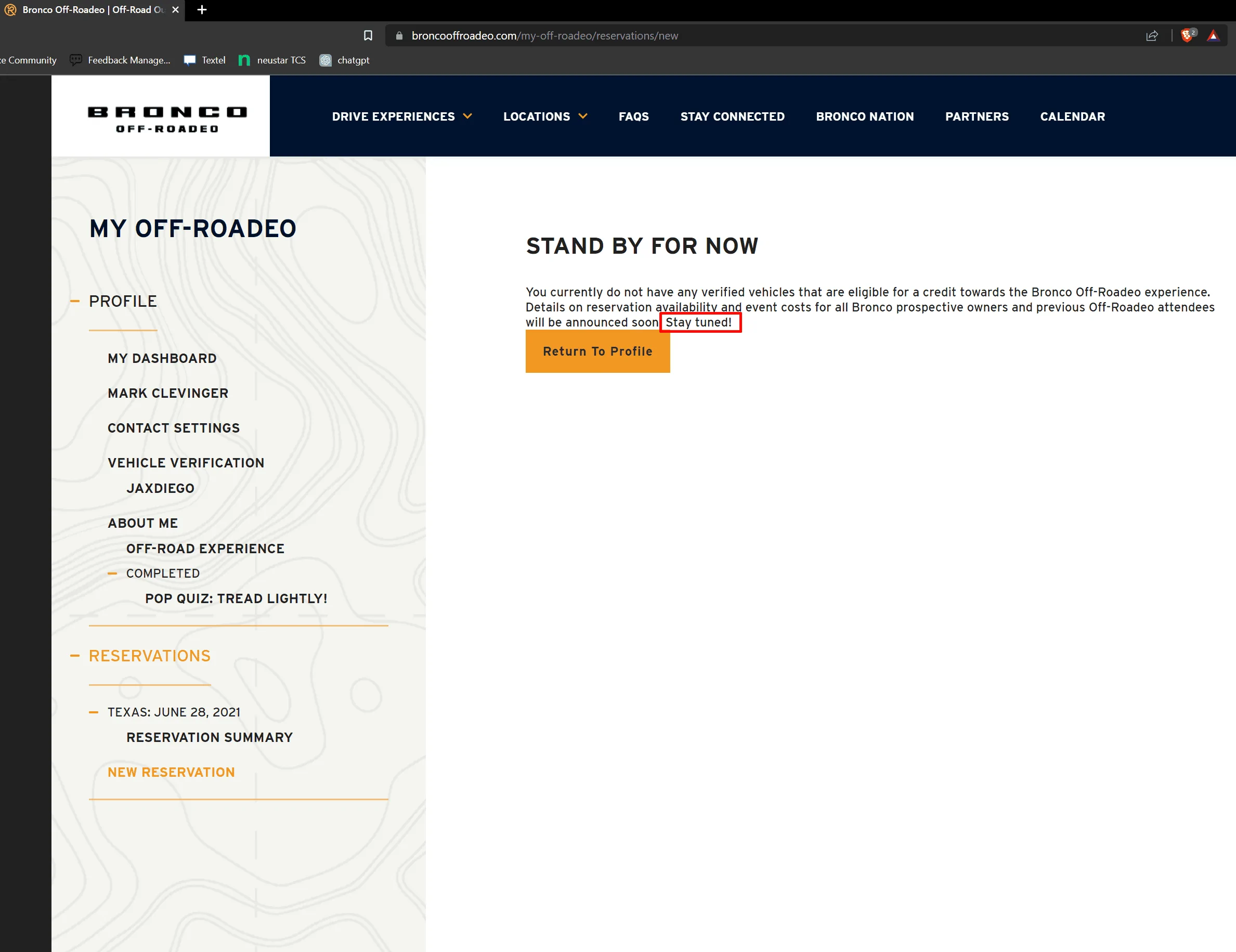Open the chatgpt bookmark
The height and width of the screenshot is (952, 1236).
click(x=345, y=60)
